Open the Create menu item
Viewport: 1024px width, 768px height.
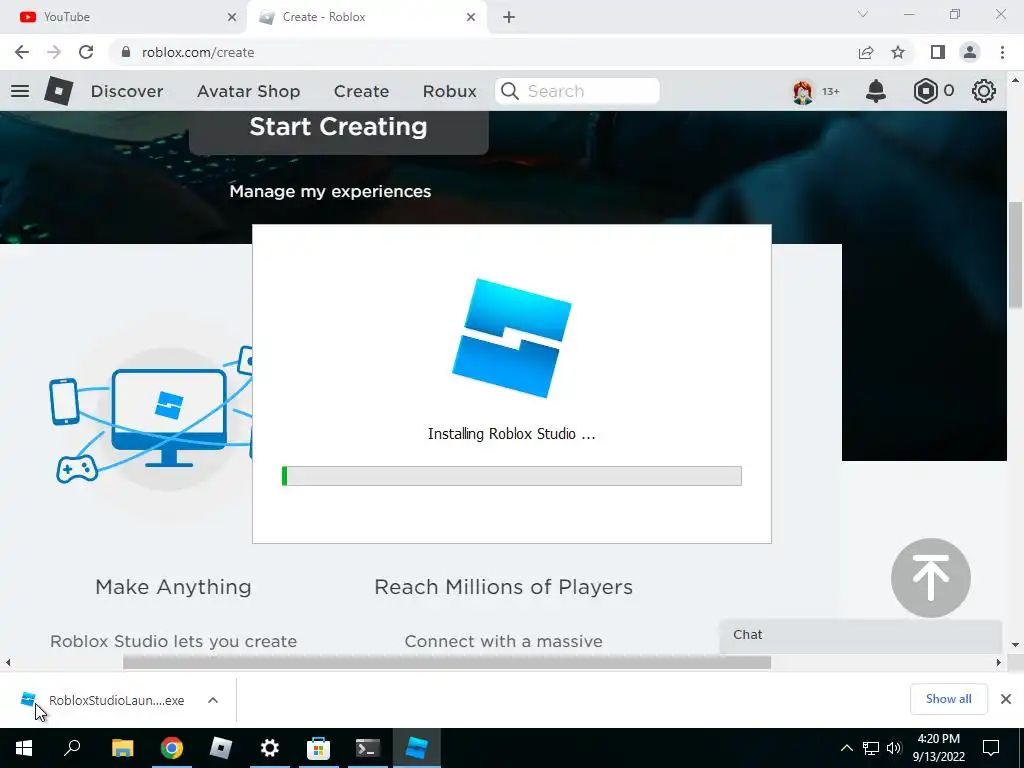pyautogui.click(x=361, y=91)
